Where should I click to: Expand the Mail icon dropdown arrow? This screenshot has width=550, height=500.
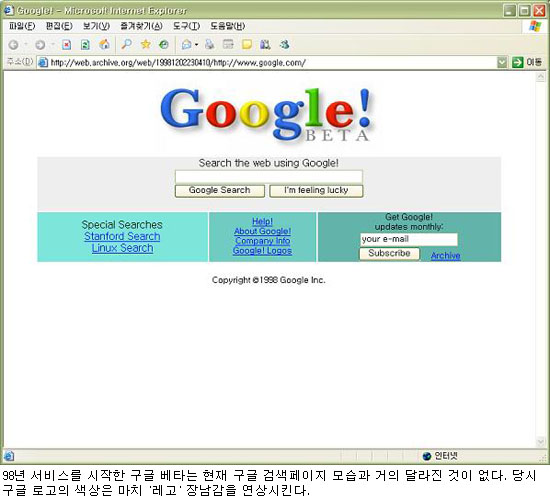pyautogui.click(x=196, y=45)
